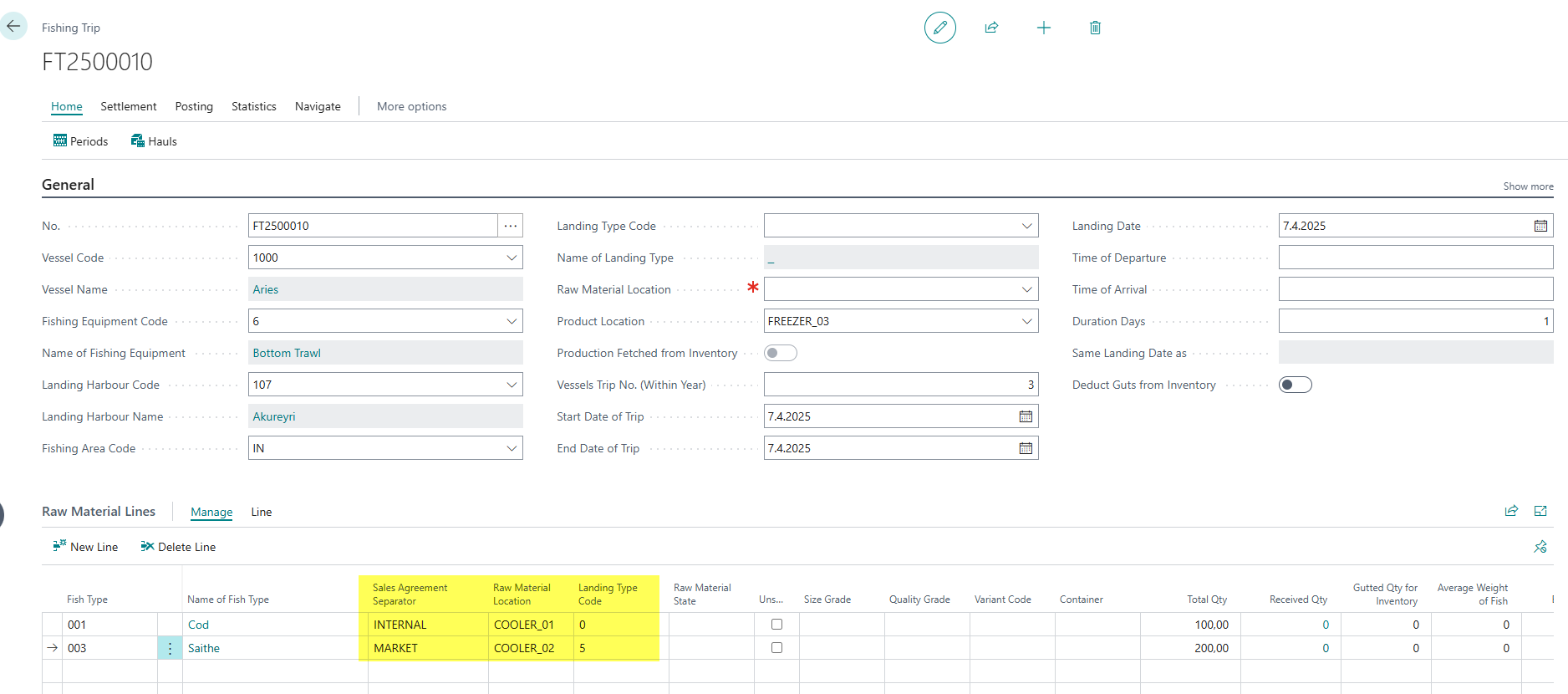The image size is (1568, 694).
Task: Open the Landing Type Code dropdown
Action: [1026, 226]
